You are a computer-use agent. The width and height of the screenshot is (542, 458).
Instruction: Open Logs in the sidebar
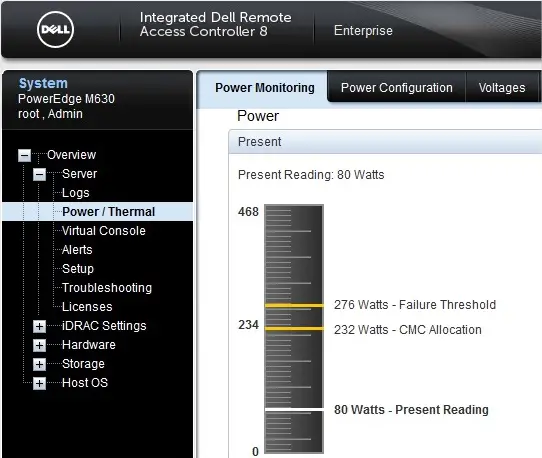[76, 193]
